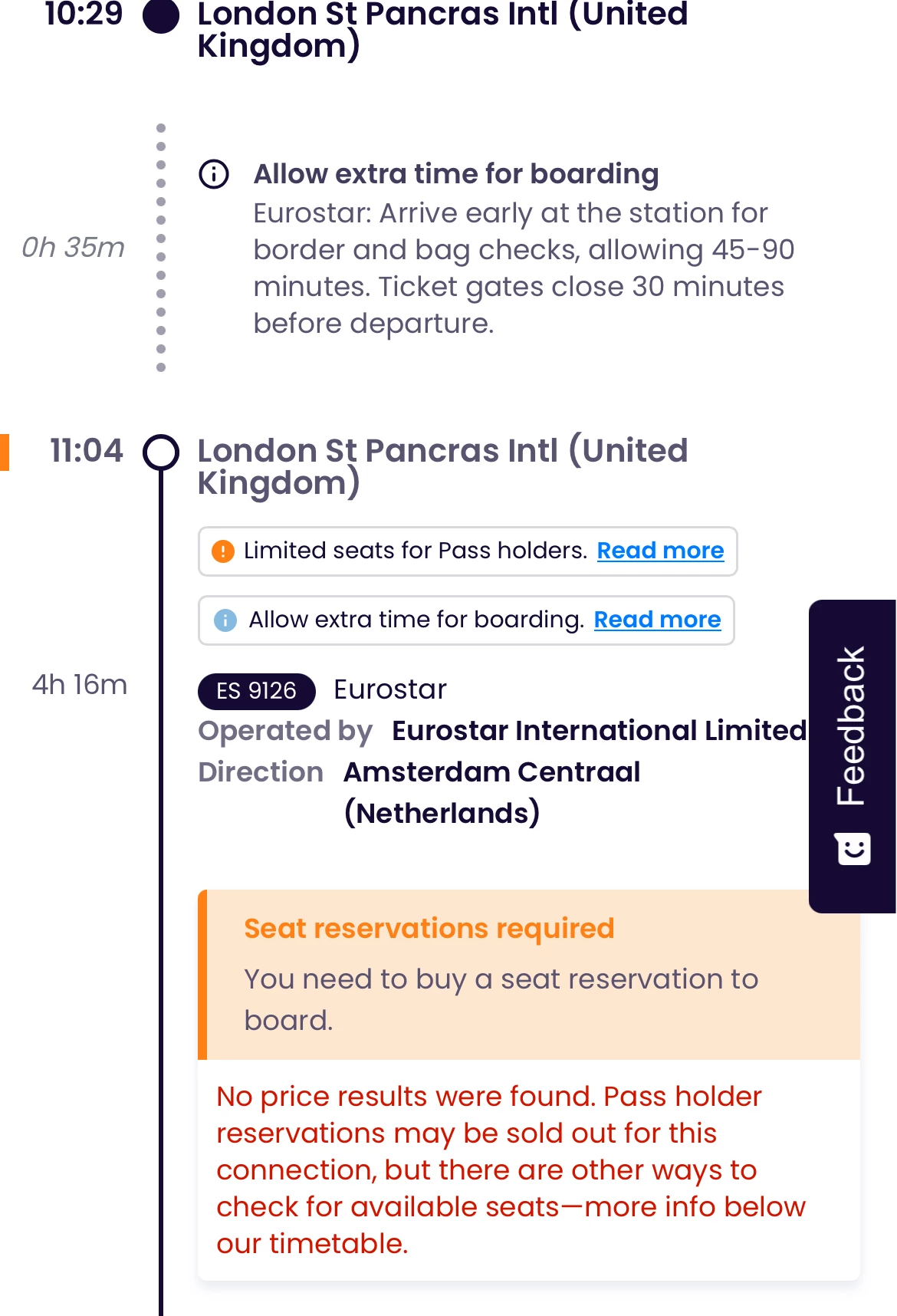The image size is (897, 1316).
Task: Click the 4h 16m journey duration
Action: pyautogui.click(x=80, y=684)
